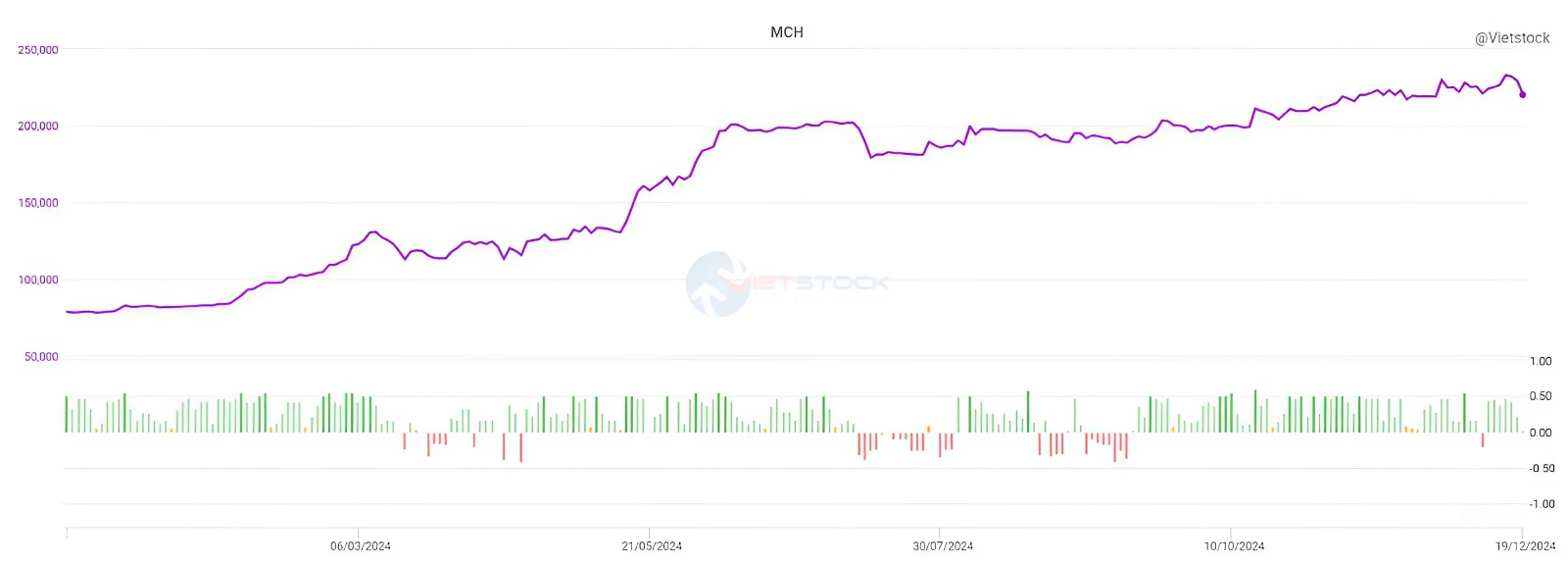The height and width of the screenshot is (563, 1568).
Task: Click the 250,000 price axis label
Action: tap(38, 50)
